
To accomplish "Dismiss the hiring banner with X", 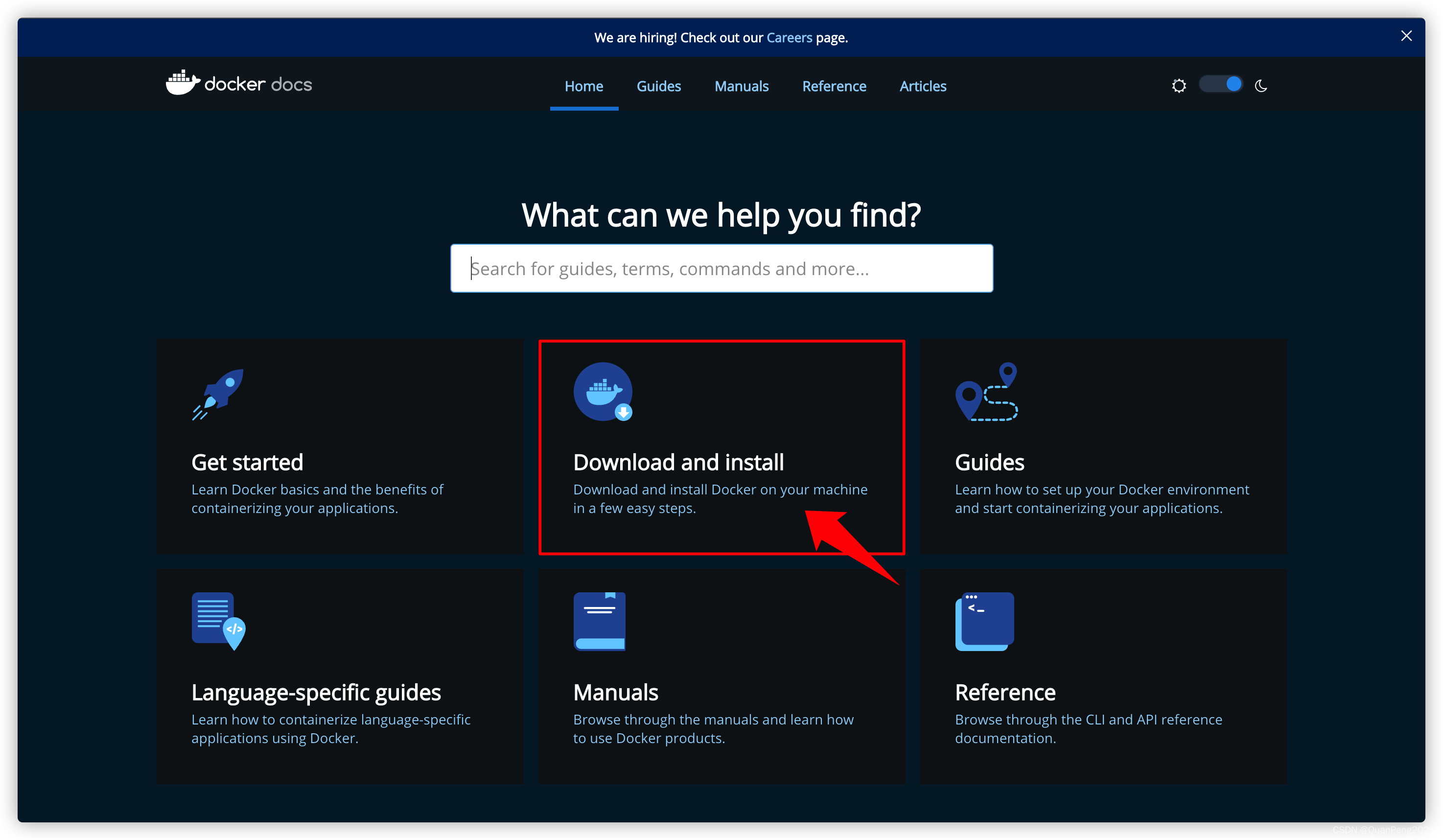I will 1406,36.
